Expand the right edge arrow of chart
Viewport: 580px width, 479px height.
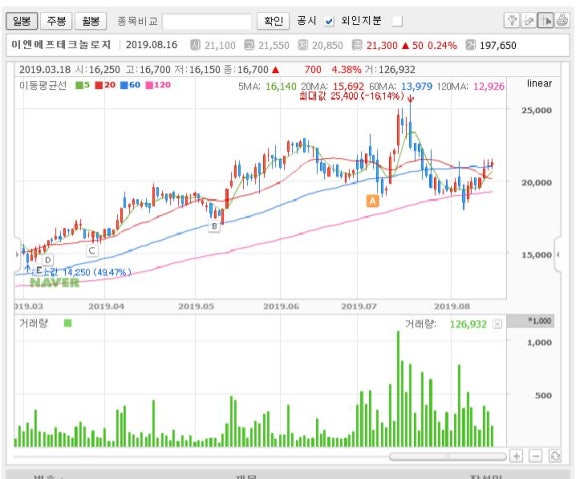point(558,254)
